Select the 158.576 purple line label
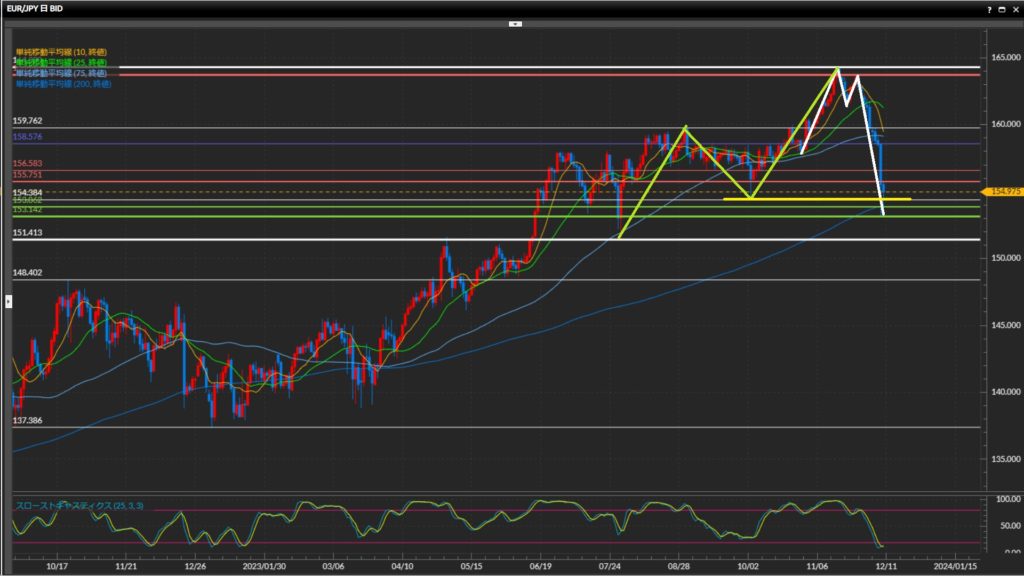1024x576 pixels. [x=27, y=136]
